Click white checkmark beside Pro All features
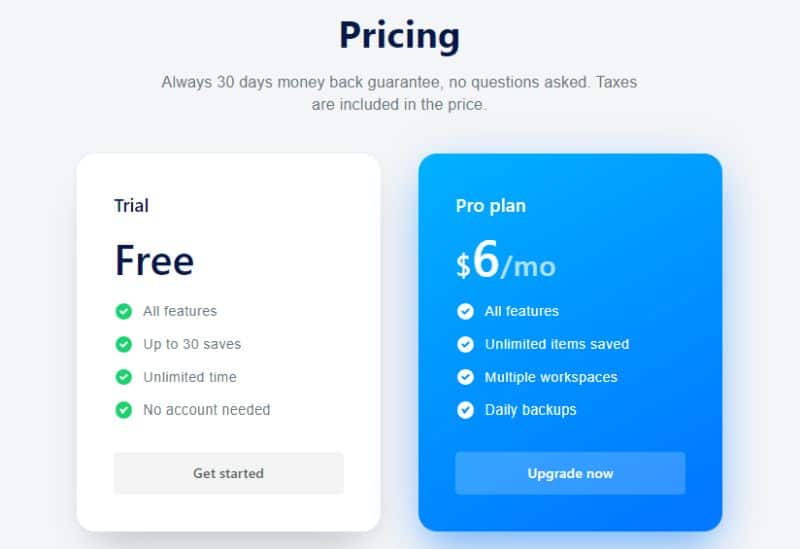The height and width of the screenshot is (549, 800). tap(465, 311)
